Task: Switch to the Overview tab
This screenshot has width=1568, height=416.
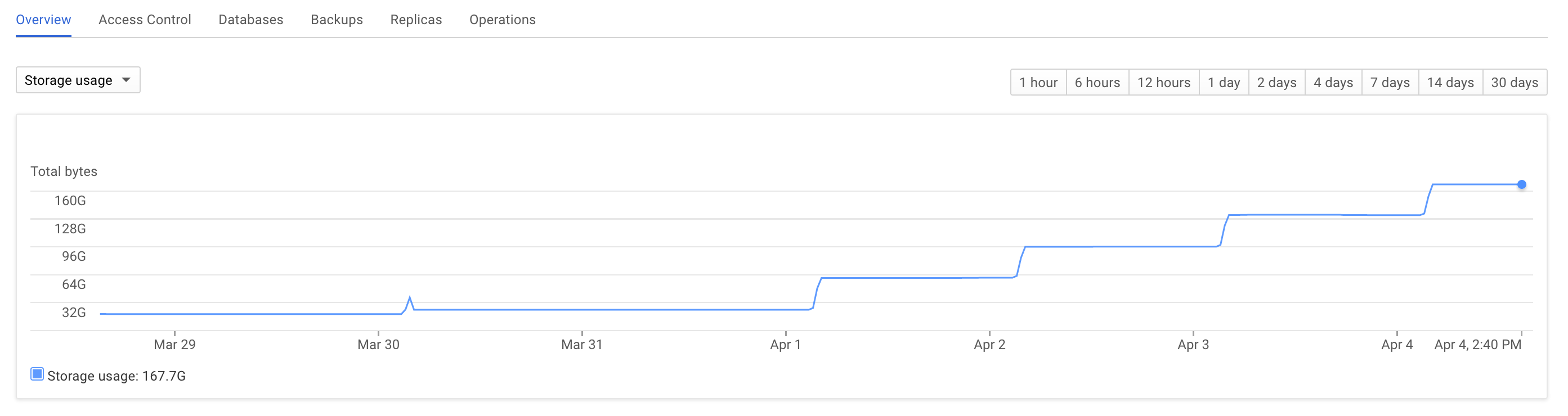Action: pos(43,20)
